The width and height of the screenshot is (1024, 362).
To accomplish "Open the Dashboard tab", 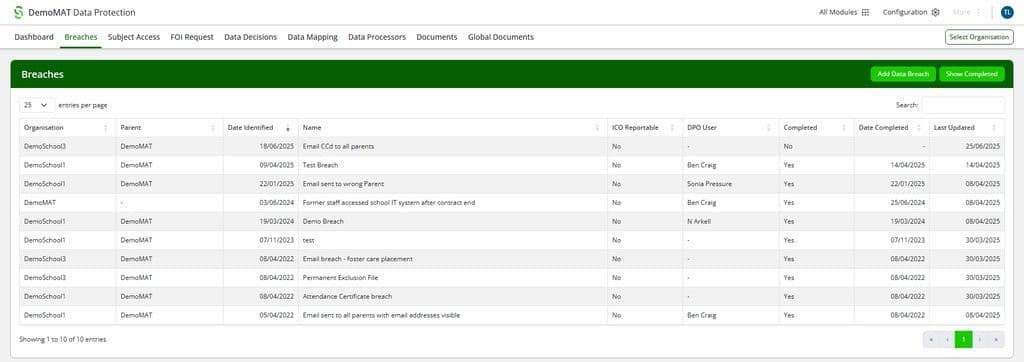I will point(34,37).
